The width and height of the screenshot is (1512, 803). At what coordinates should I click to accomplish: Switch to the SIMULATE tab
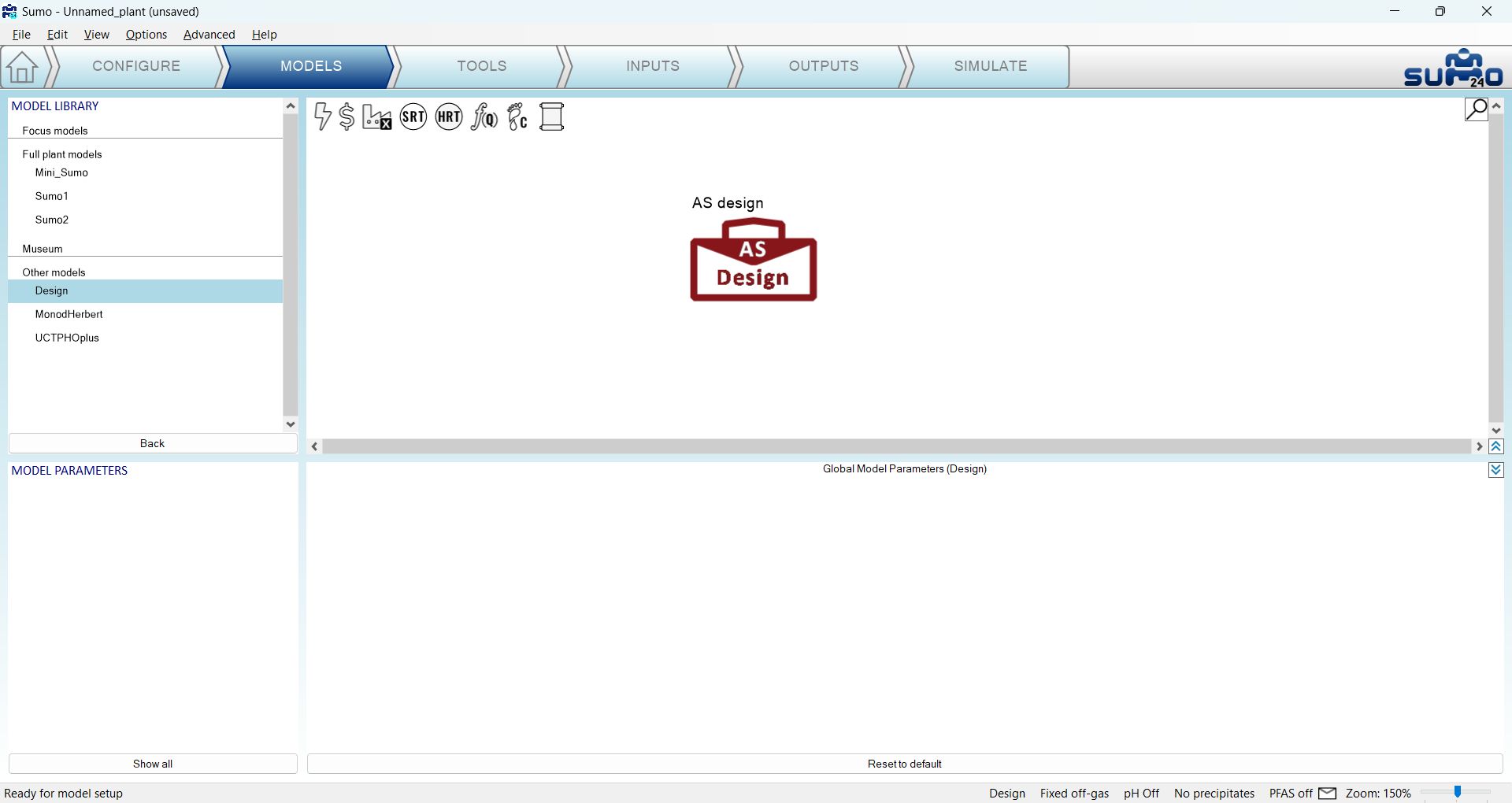[991, 66]
